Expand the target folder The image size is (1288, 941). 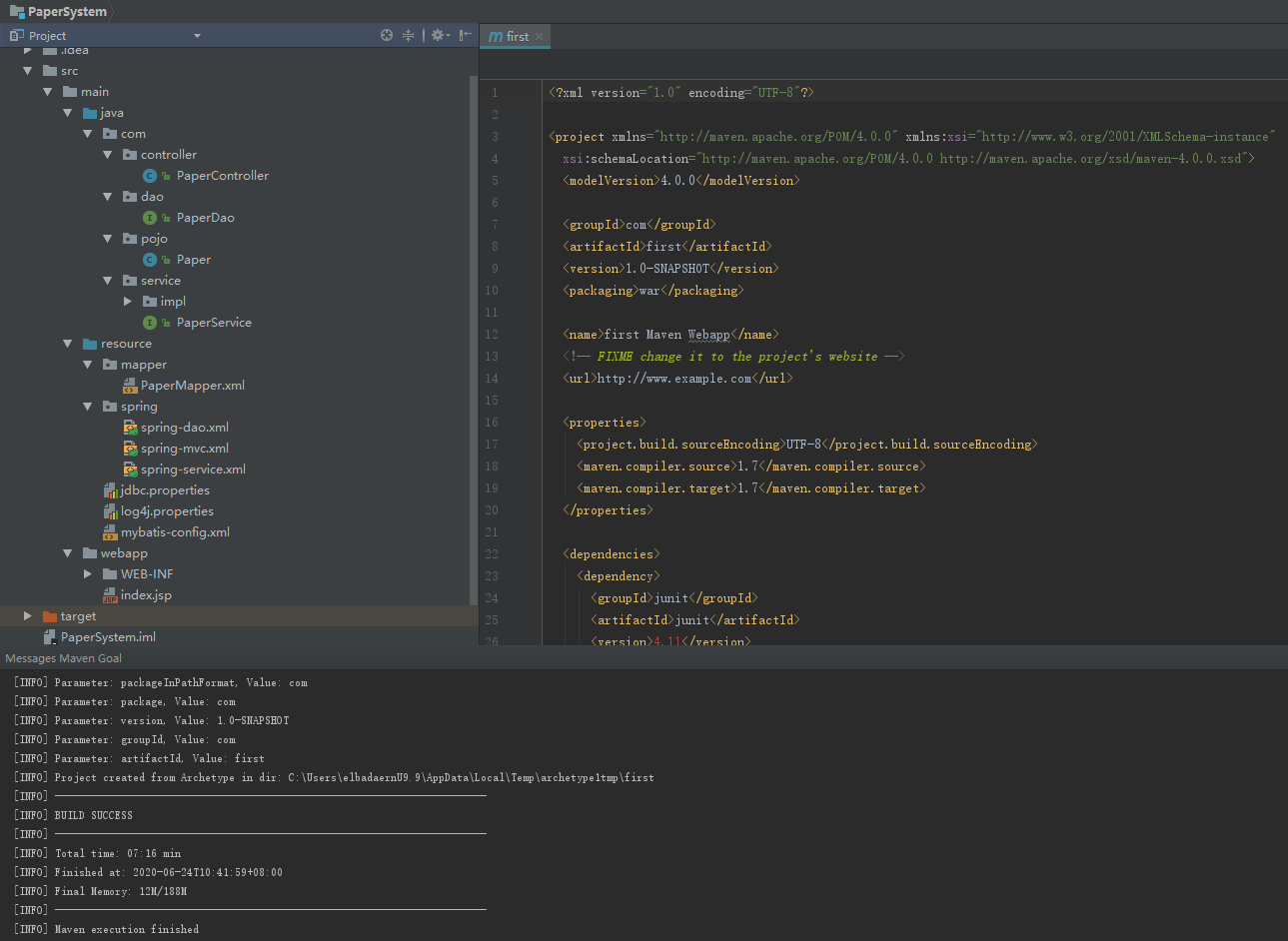[x=27, y=616]
